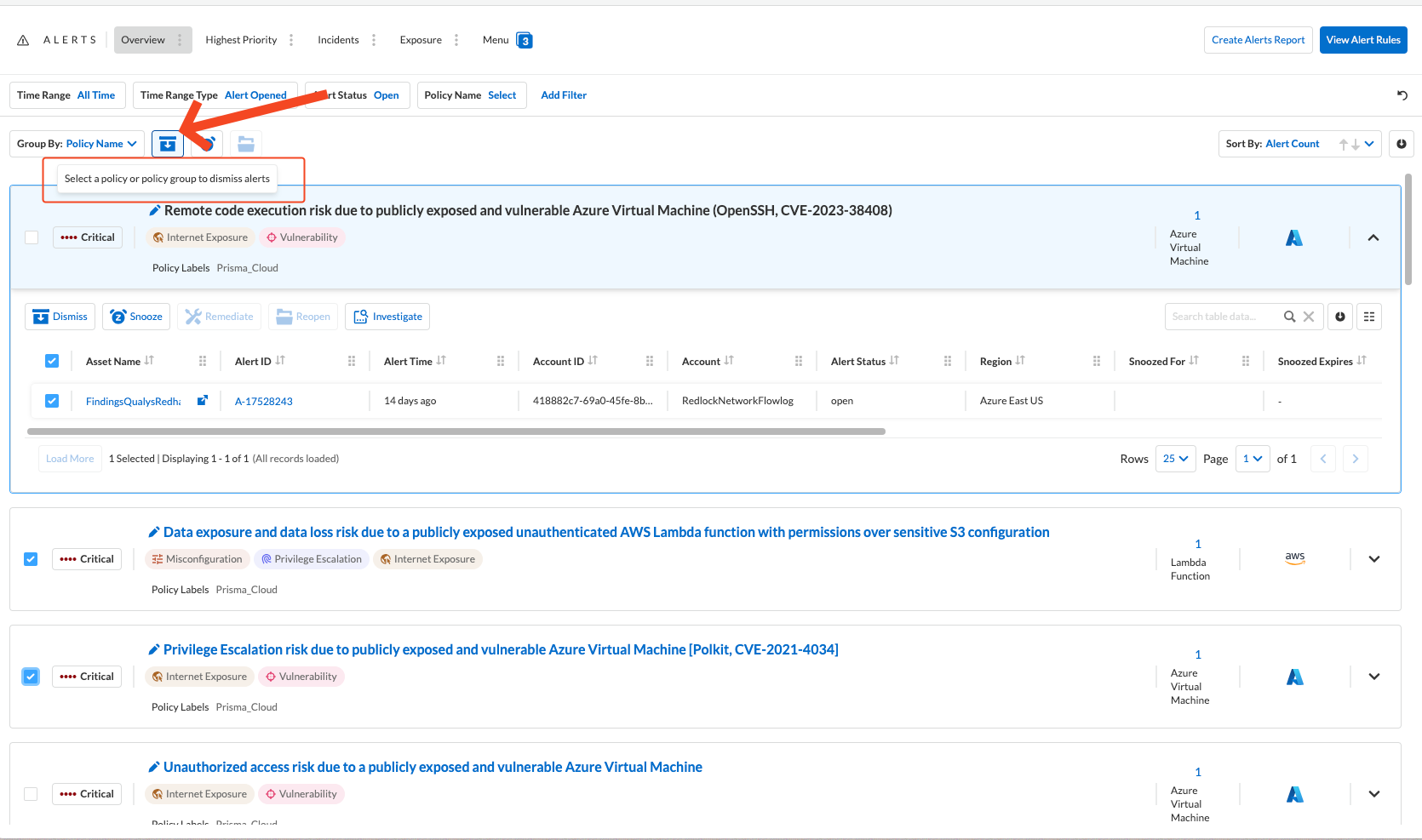
Task: Click the Snooze button
Action: tap(136, 317)
